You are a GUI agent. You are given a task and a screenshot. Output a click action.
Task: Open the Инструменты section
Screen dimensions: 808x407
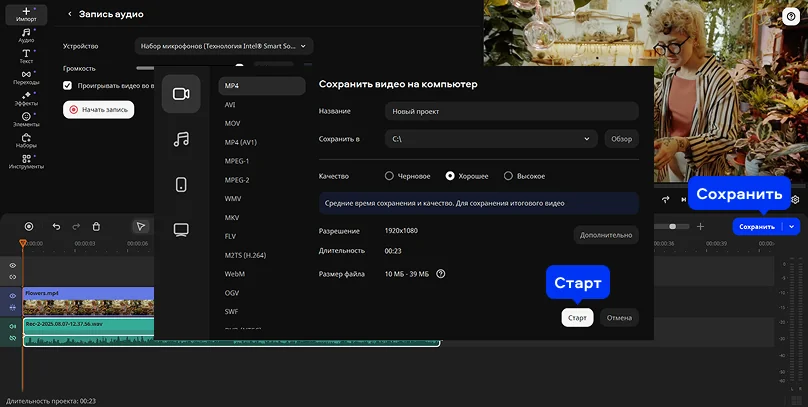pos(26,162)
